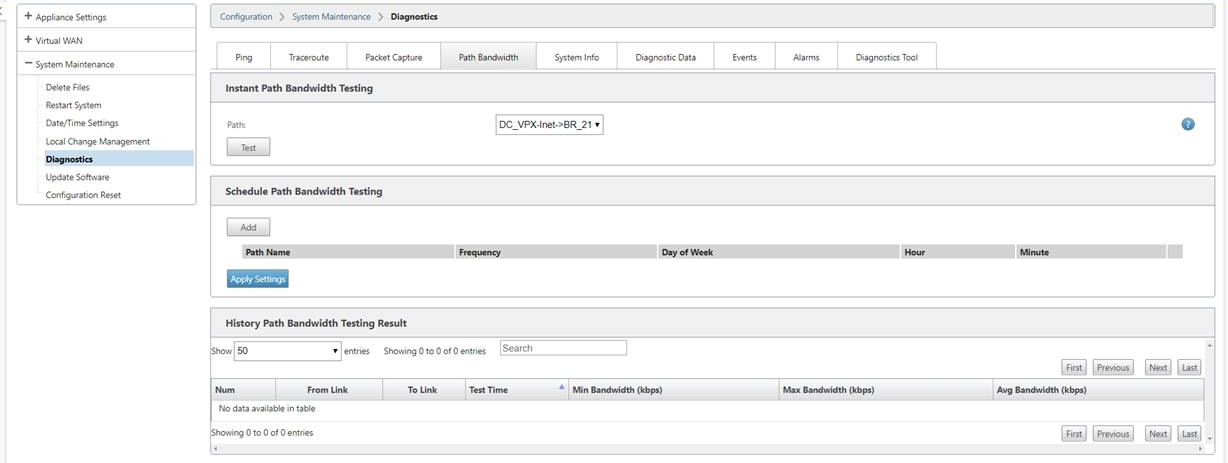Open the Path dropdown DC_VPX-Inet->BR_21
Viewport: 1228px width, 463px height.
[549, 125]
